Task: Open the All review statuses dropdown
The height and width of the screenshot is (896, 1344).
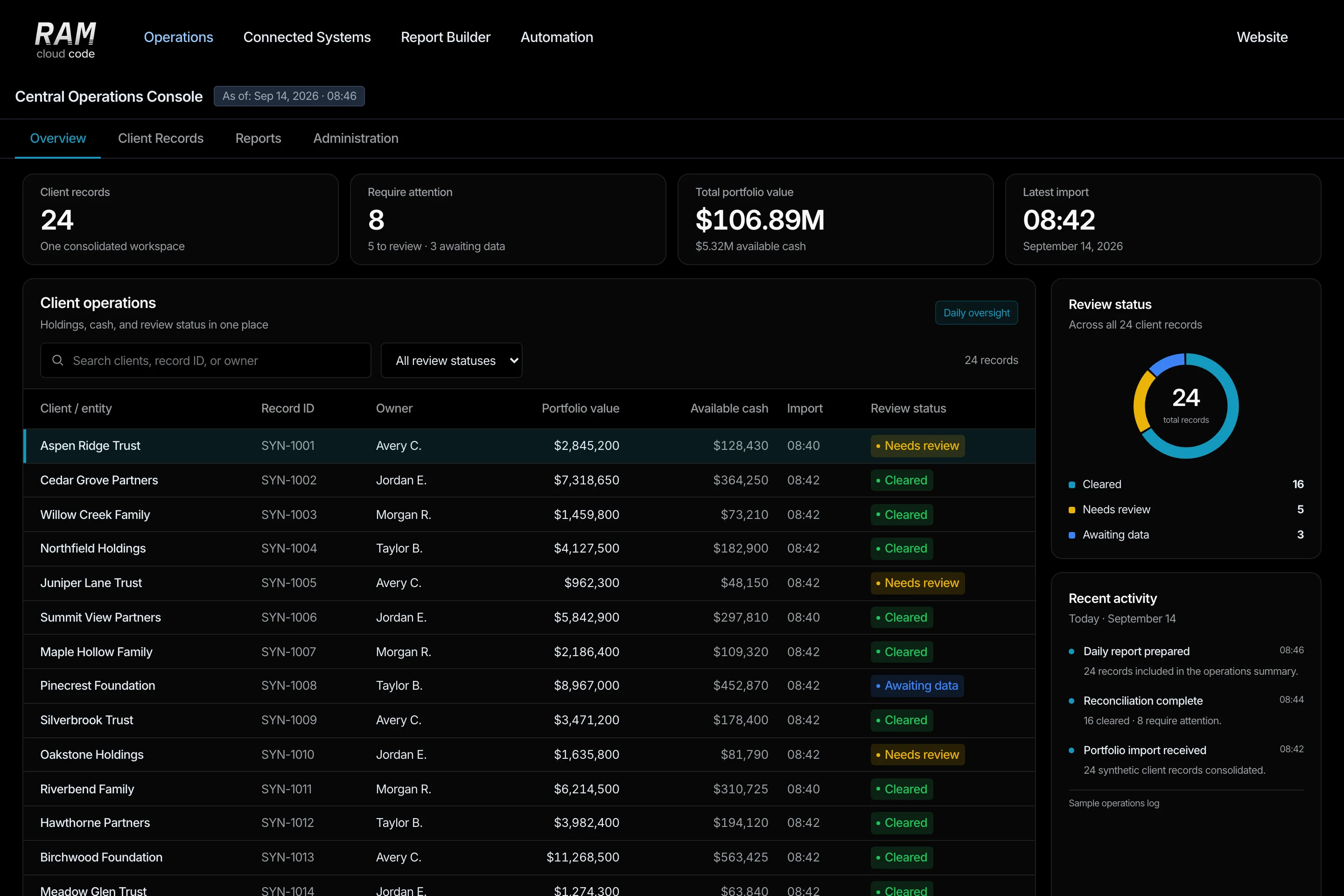Action: 451,360
